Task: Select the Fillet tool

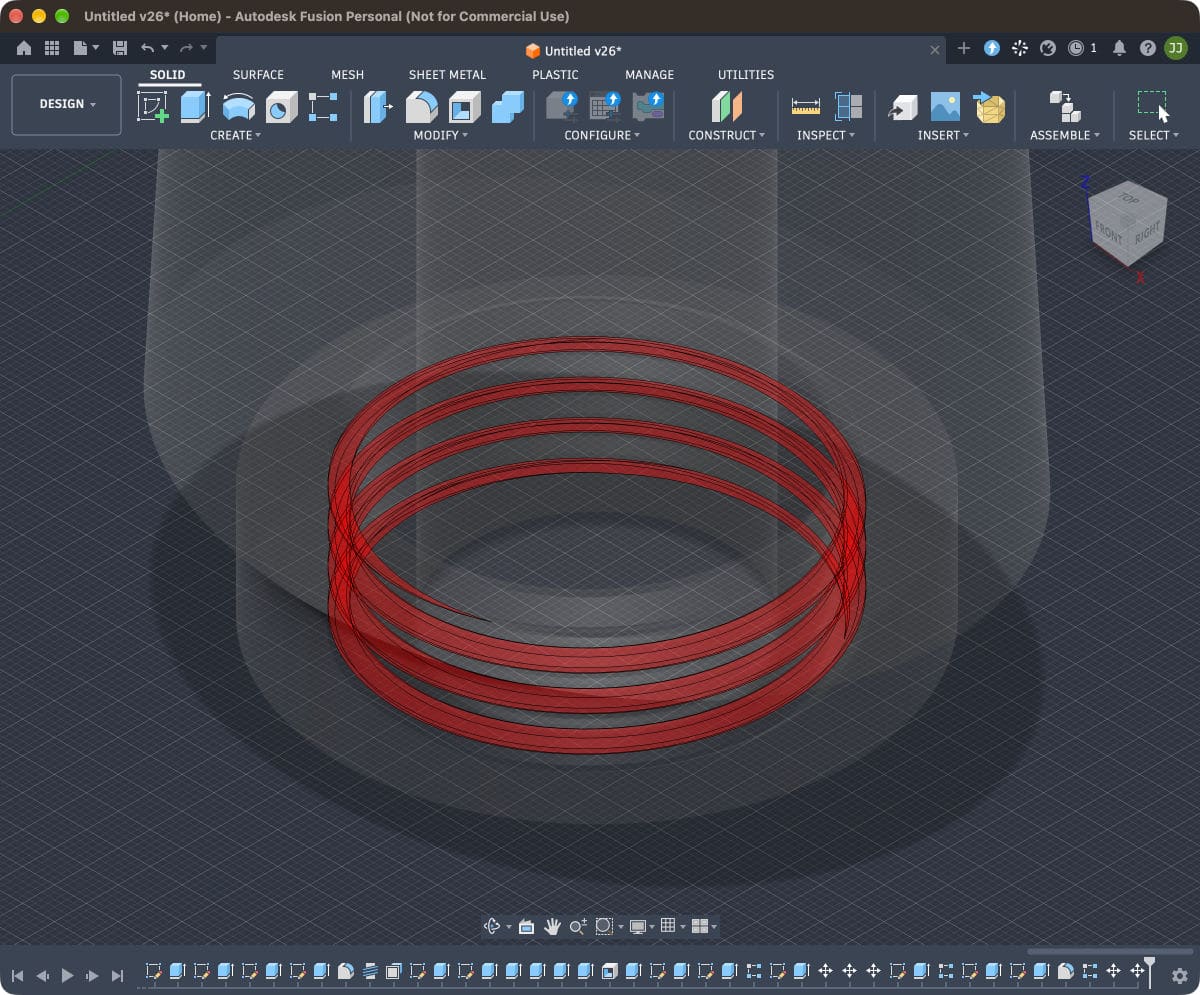Action: tap(421, 106)
